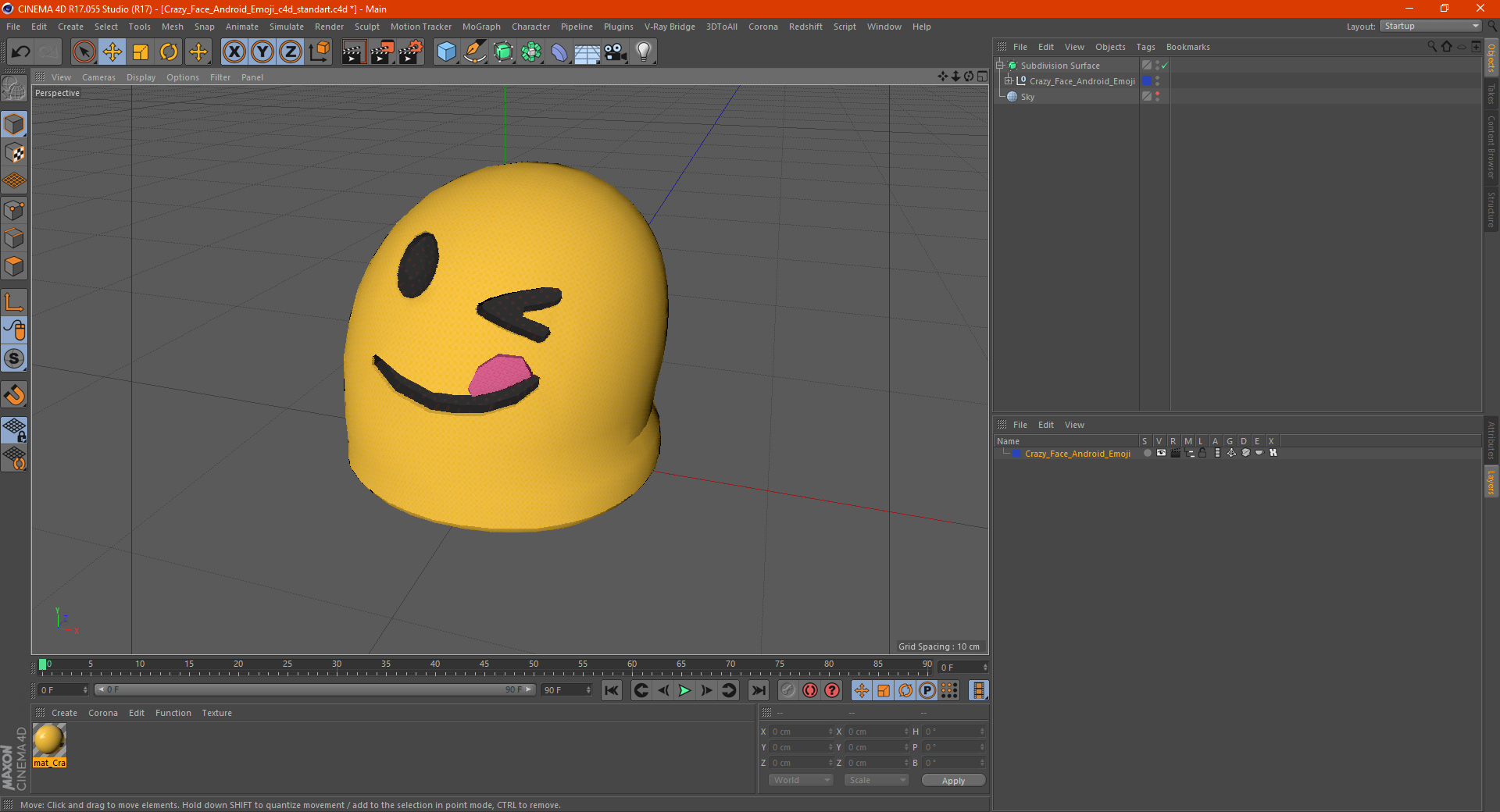Click the coordinate system icon

319,52
